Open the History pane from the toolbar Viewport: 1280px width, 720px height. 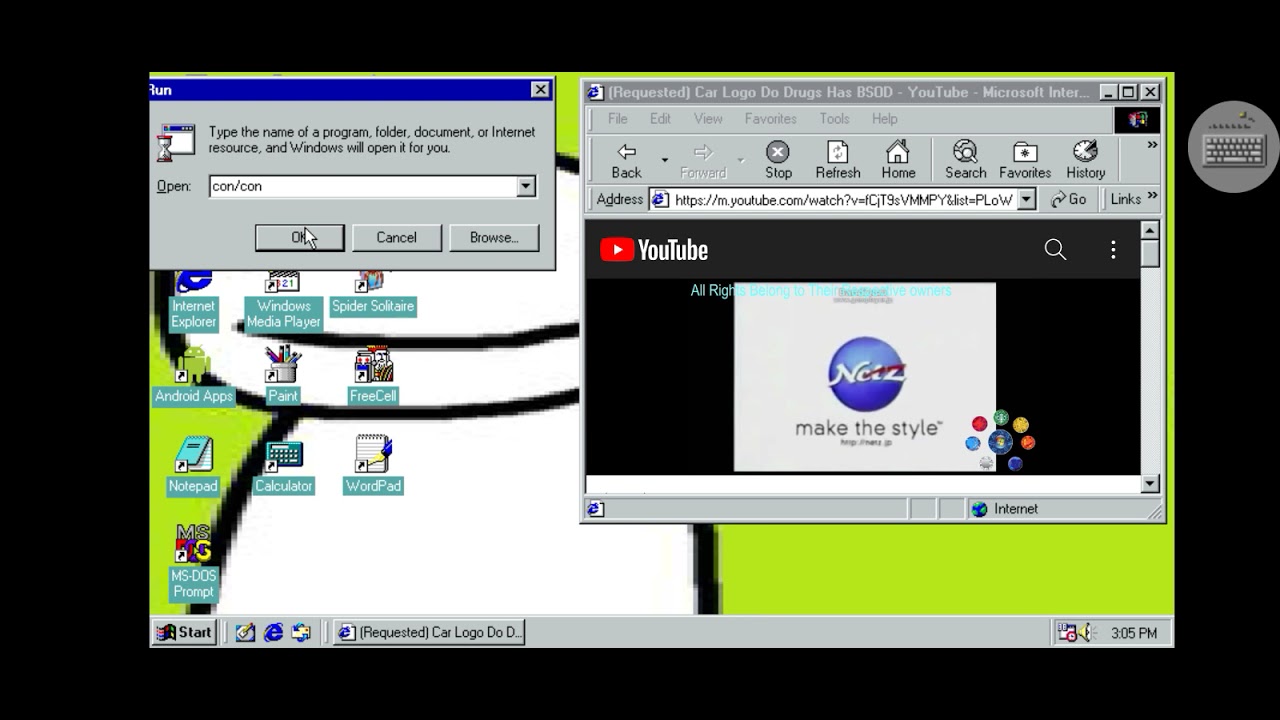(x=1085, y=160)
